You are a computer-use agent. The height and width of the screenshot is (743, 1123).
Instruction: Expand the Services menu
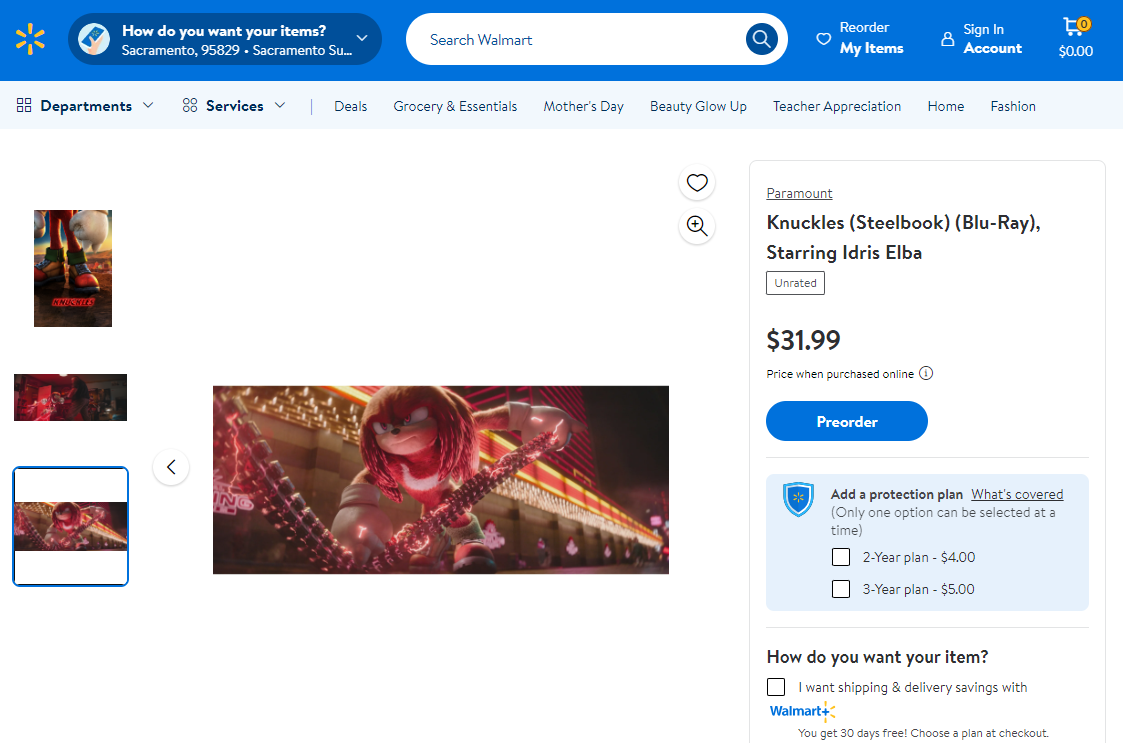234,106
